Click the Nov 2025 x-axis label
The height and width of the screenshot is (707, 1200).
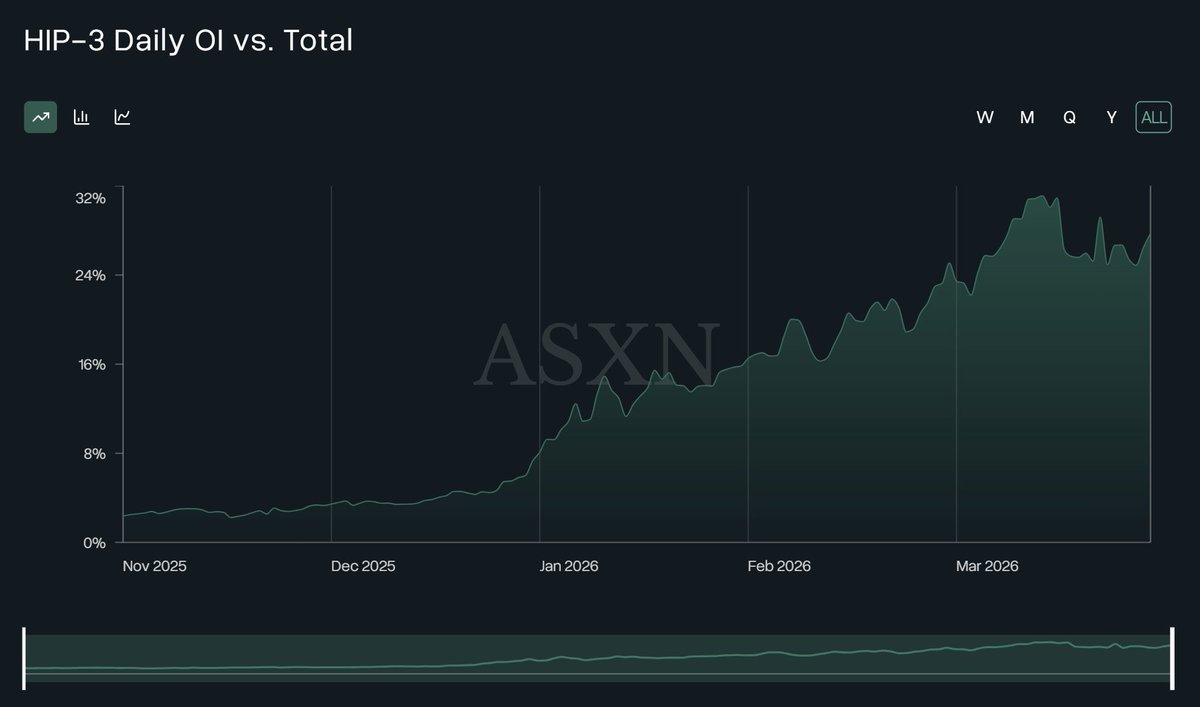(153, 566)
